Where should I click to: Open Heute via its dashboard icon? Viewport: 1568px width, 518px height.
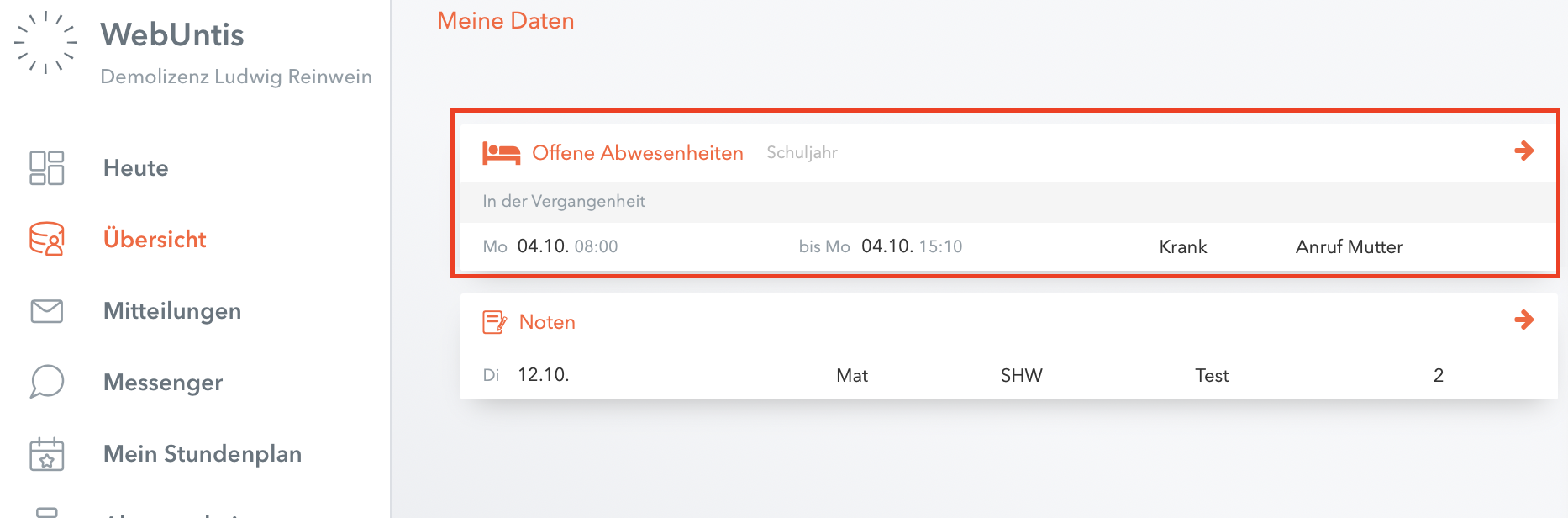tap(47, 168)
